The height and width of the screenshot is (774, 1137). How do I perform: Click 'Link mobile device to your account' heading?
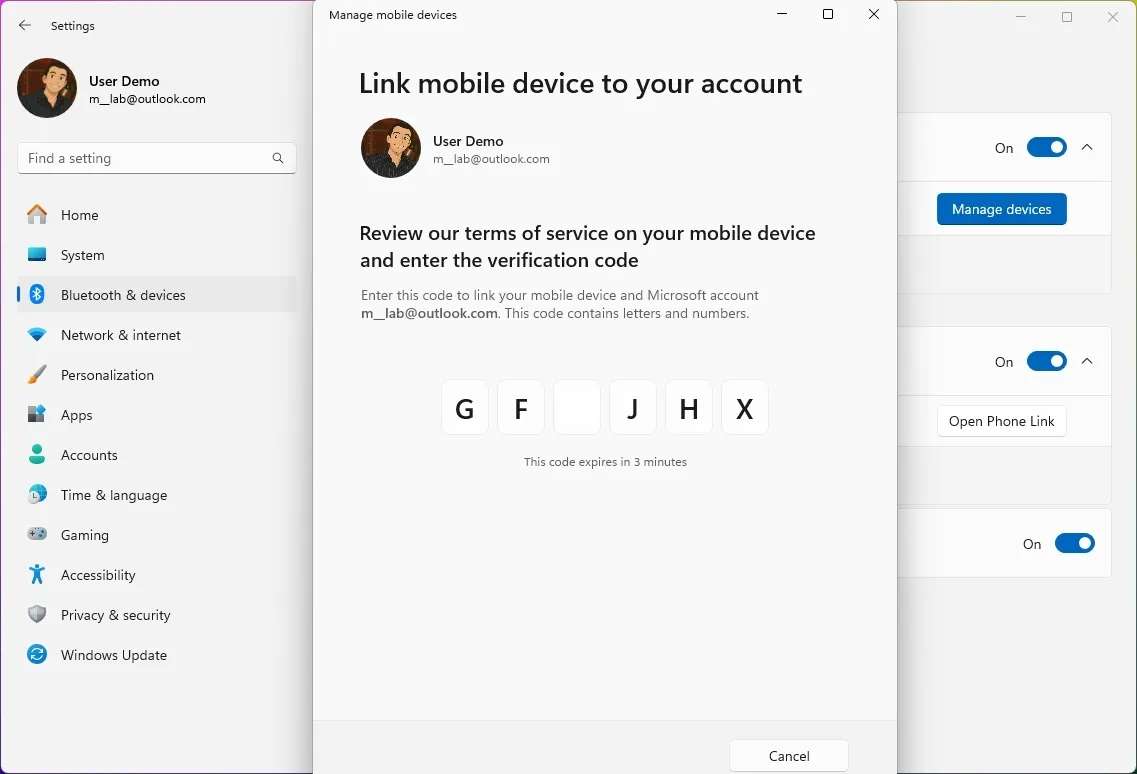point(580,84)
